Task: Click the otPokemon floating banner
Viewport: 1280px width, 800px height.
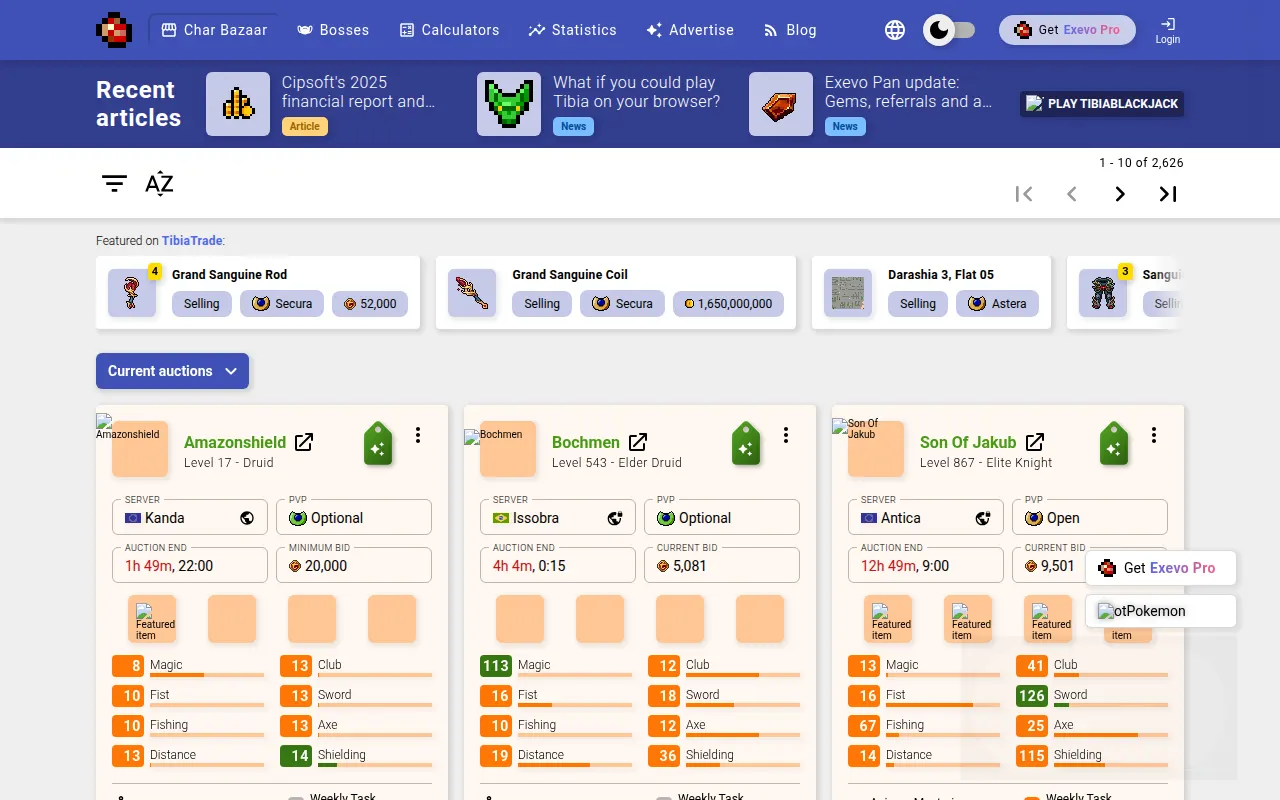Action: [x=1161, y=611]
